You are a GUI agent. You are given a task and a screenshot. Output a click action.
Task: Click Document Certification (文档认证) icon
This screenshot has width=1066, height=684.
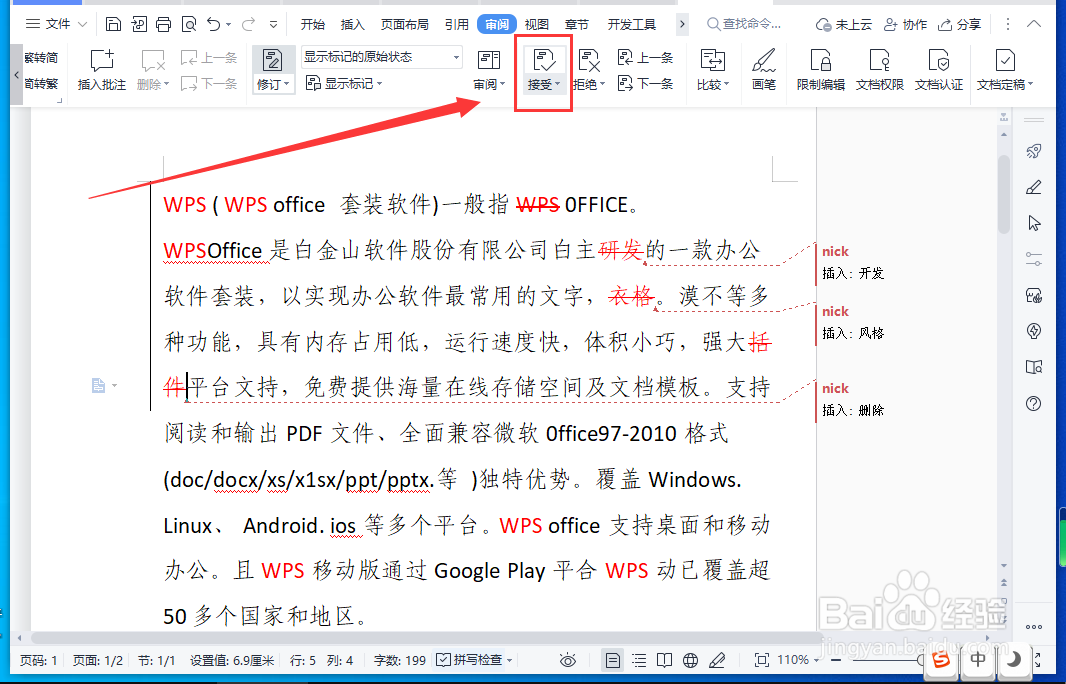pyautogui.click(x=939, y=61)
